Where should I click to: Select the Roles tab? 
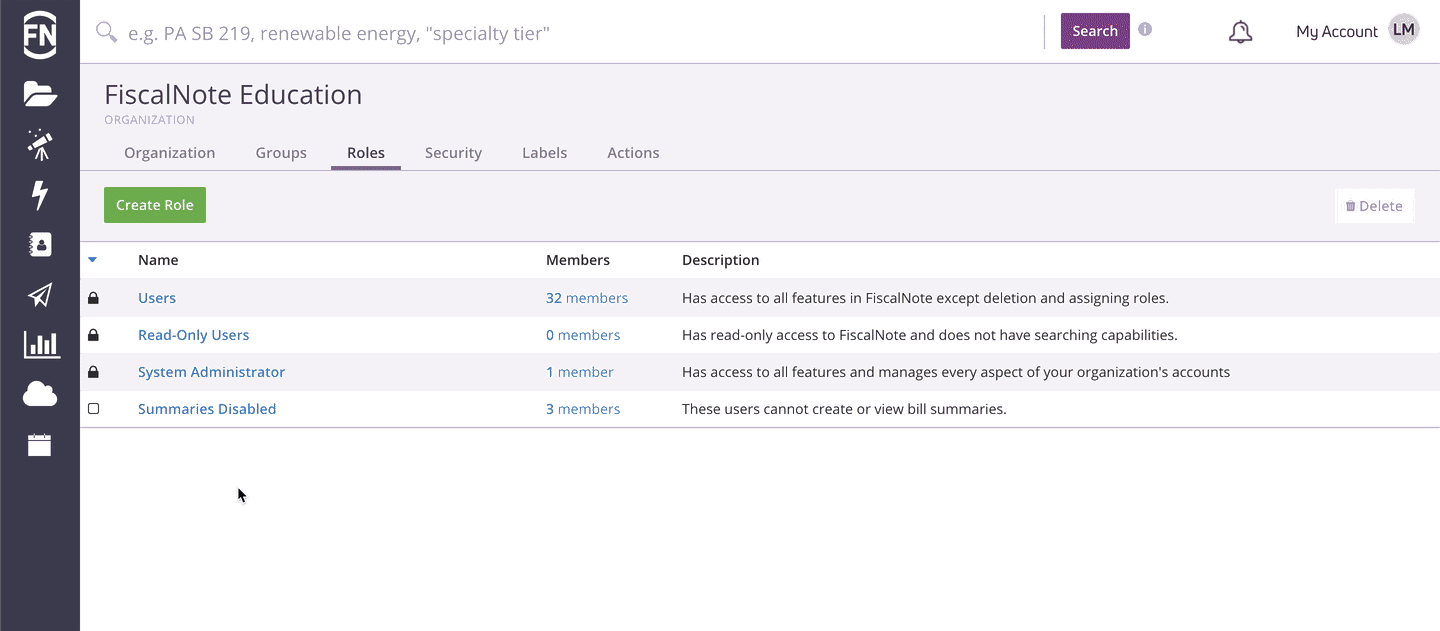[366, 153]
